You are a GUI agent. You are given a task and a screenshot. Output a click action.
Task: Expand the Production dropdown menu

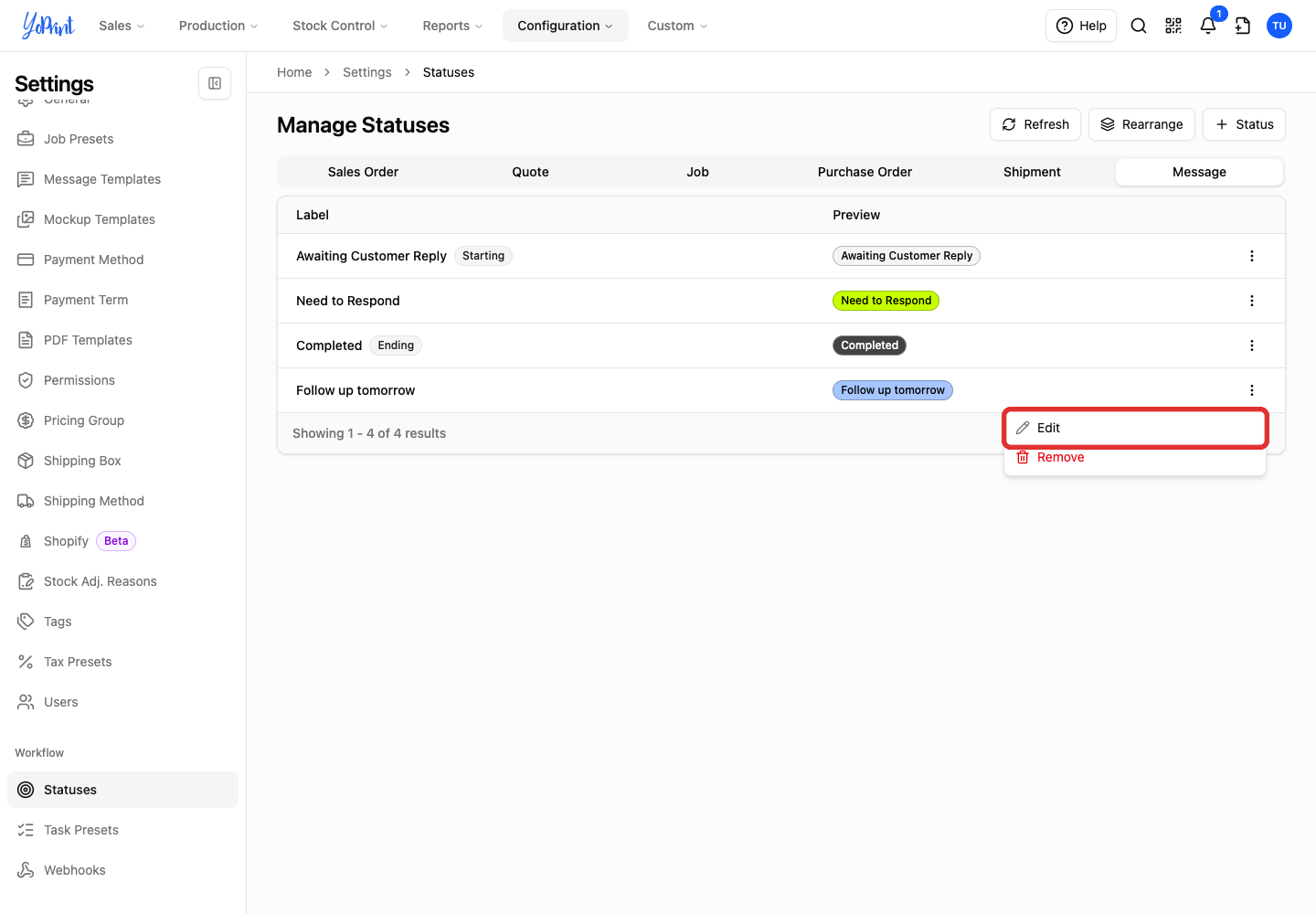coord(218,26)
